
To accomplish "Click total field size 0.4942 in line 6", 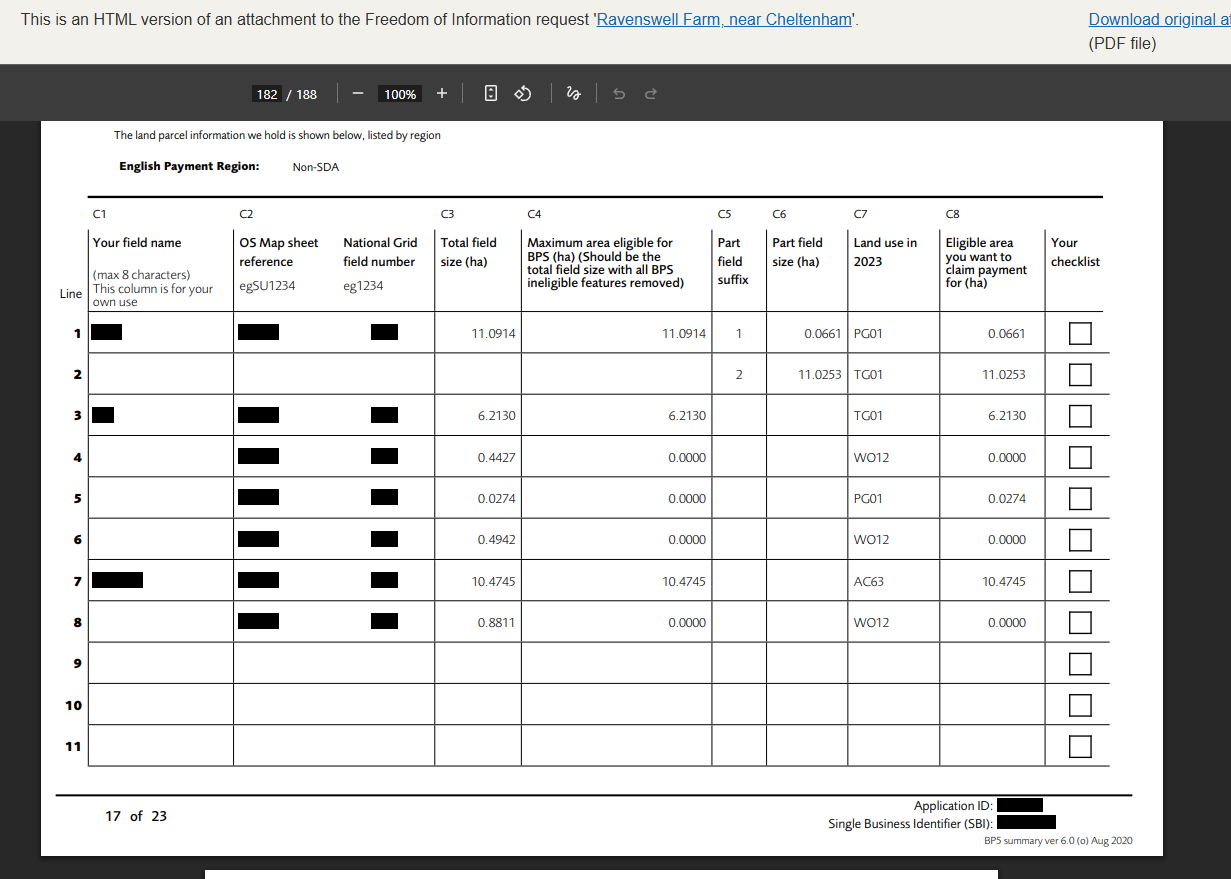I will pyautogui.click(x=497, y=540).
